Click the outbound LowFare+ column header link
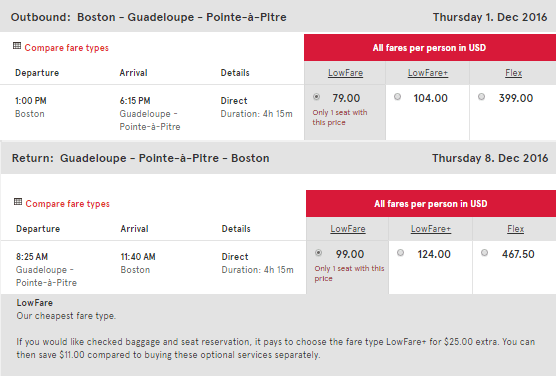Screen dimensions: 556x376 [x=428, y=73]
